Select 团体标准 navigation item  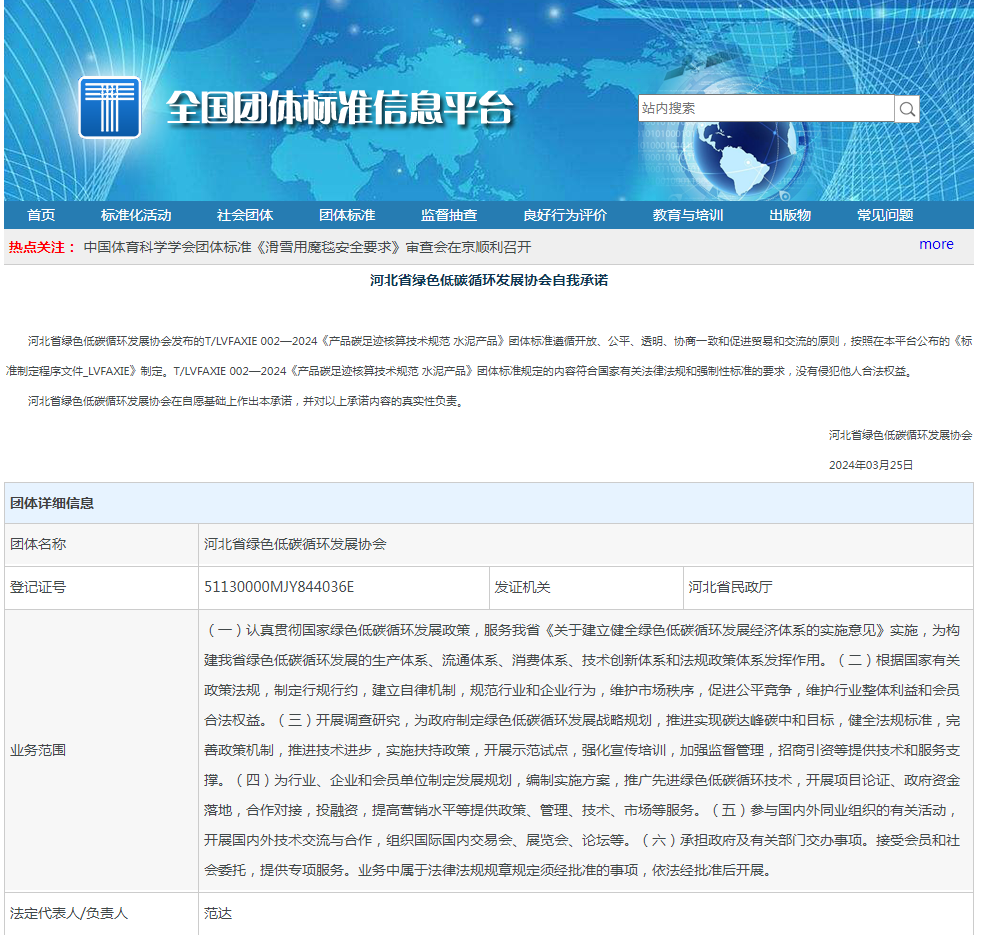click(347, 215)
